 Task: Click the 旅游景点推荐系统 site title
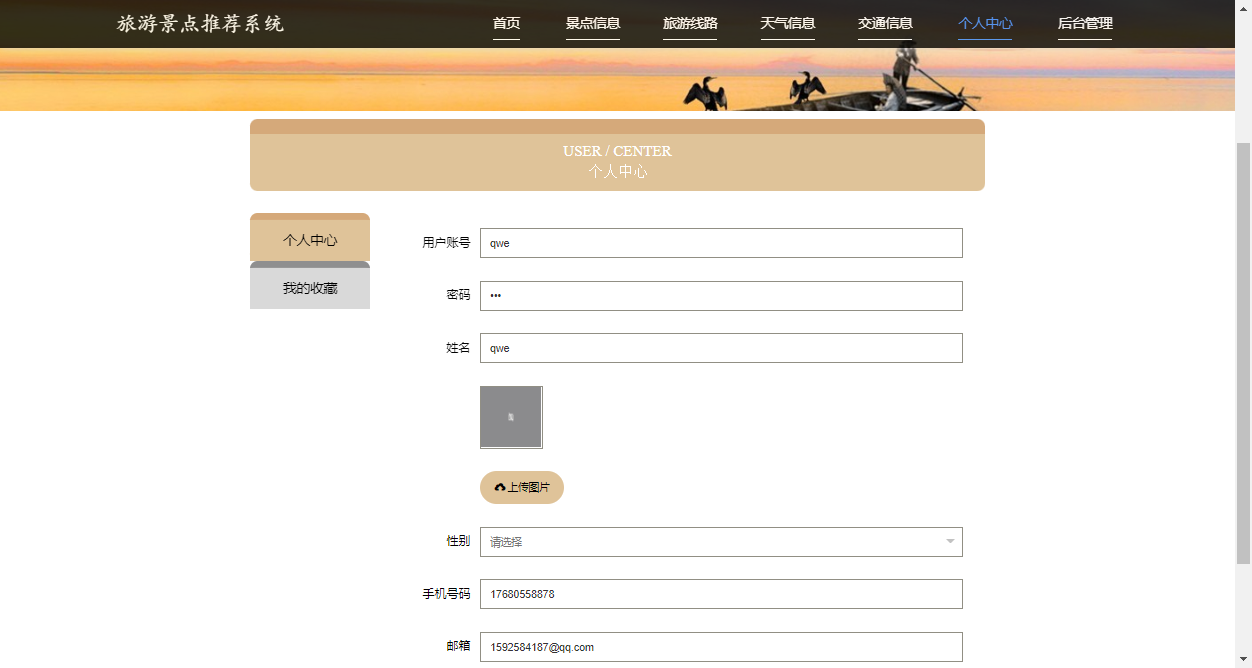click(x=199, y=23)
